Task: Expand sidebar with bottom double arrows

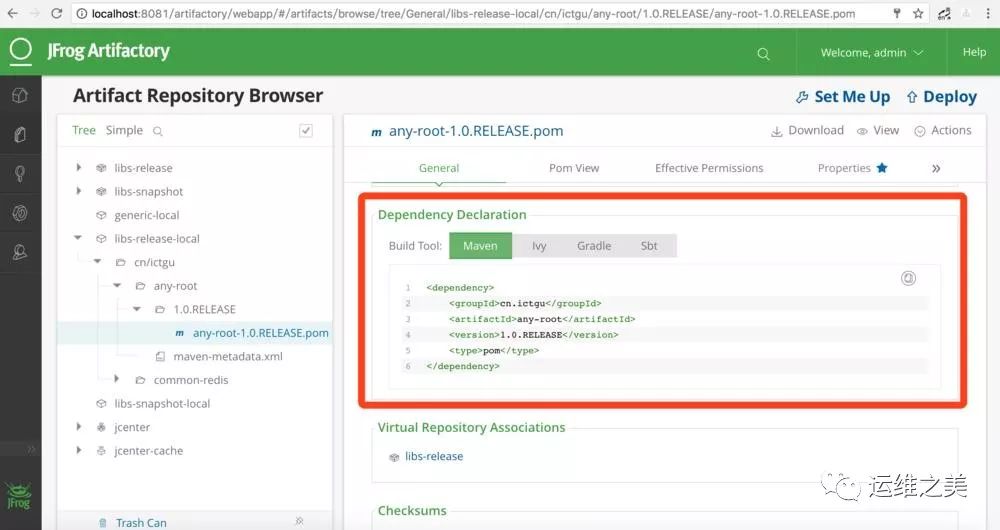Action: click(31, 450)
